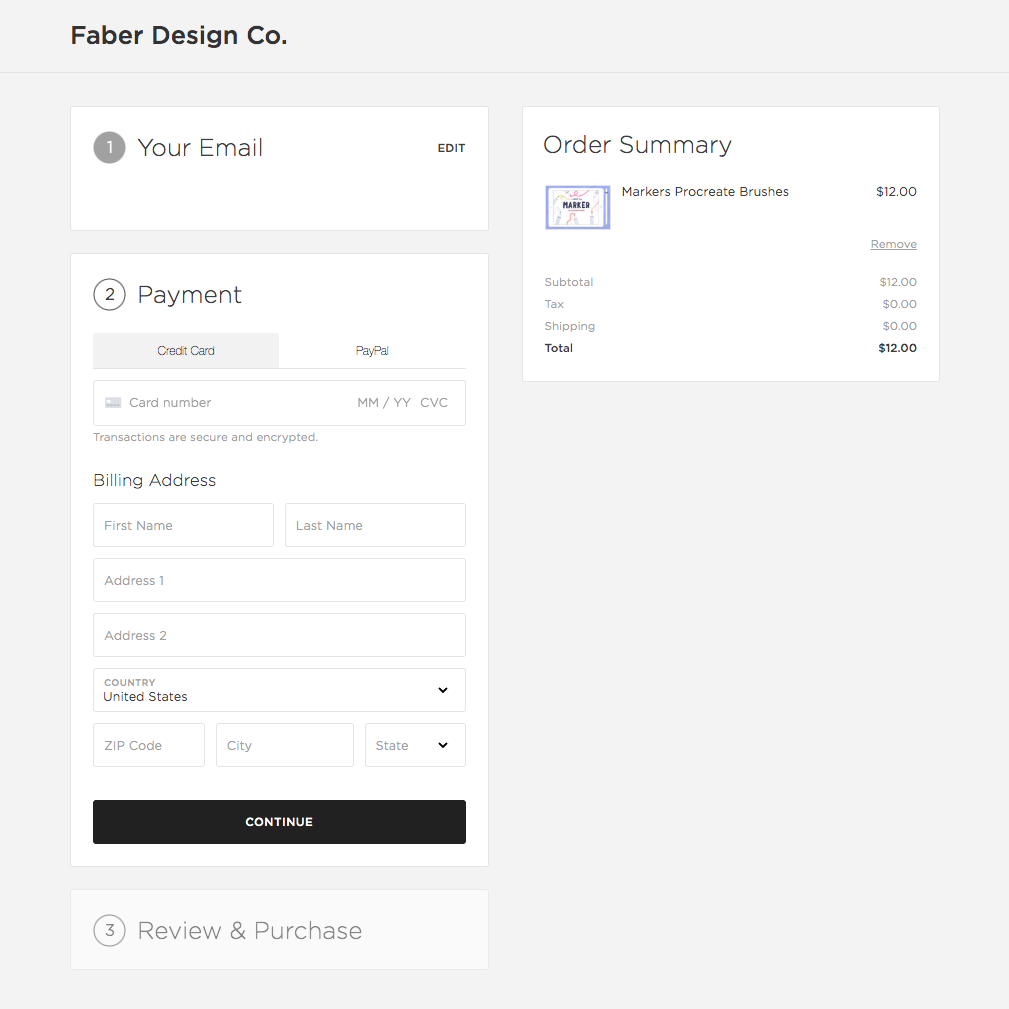Edit your email address
This screenshot has height=1009, width=1009.
[x=451, y=148]
